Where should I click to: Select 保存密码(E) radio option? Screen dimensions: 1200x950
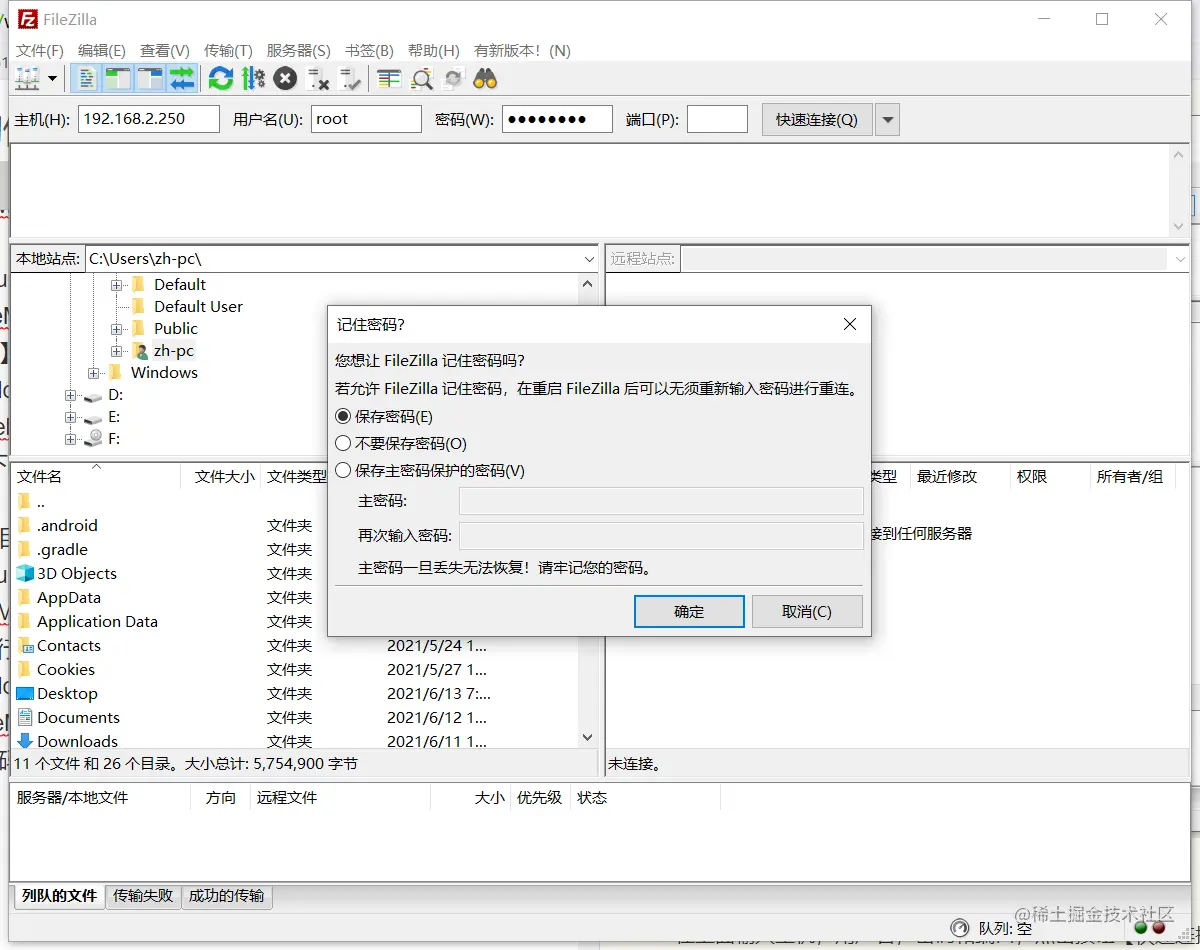tap(343, 416)
